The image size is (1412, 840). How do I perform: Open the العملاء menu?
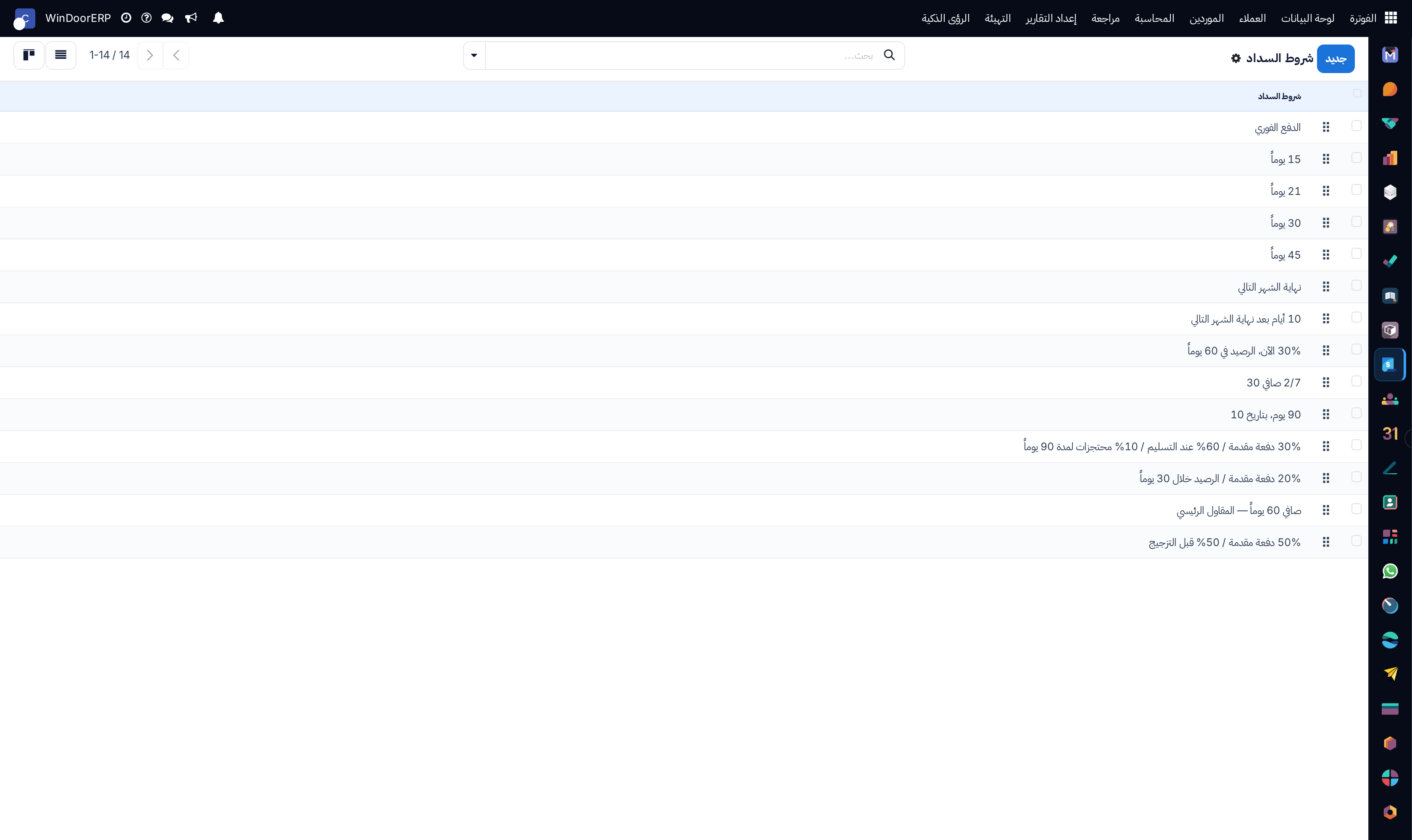[1252, 18]
